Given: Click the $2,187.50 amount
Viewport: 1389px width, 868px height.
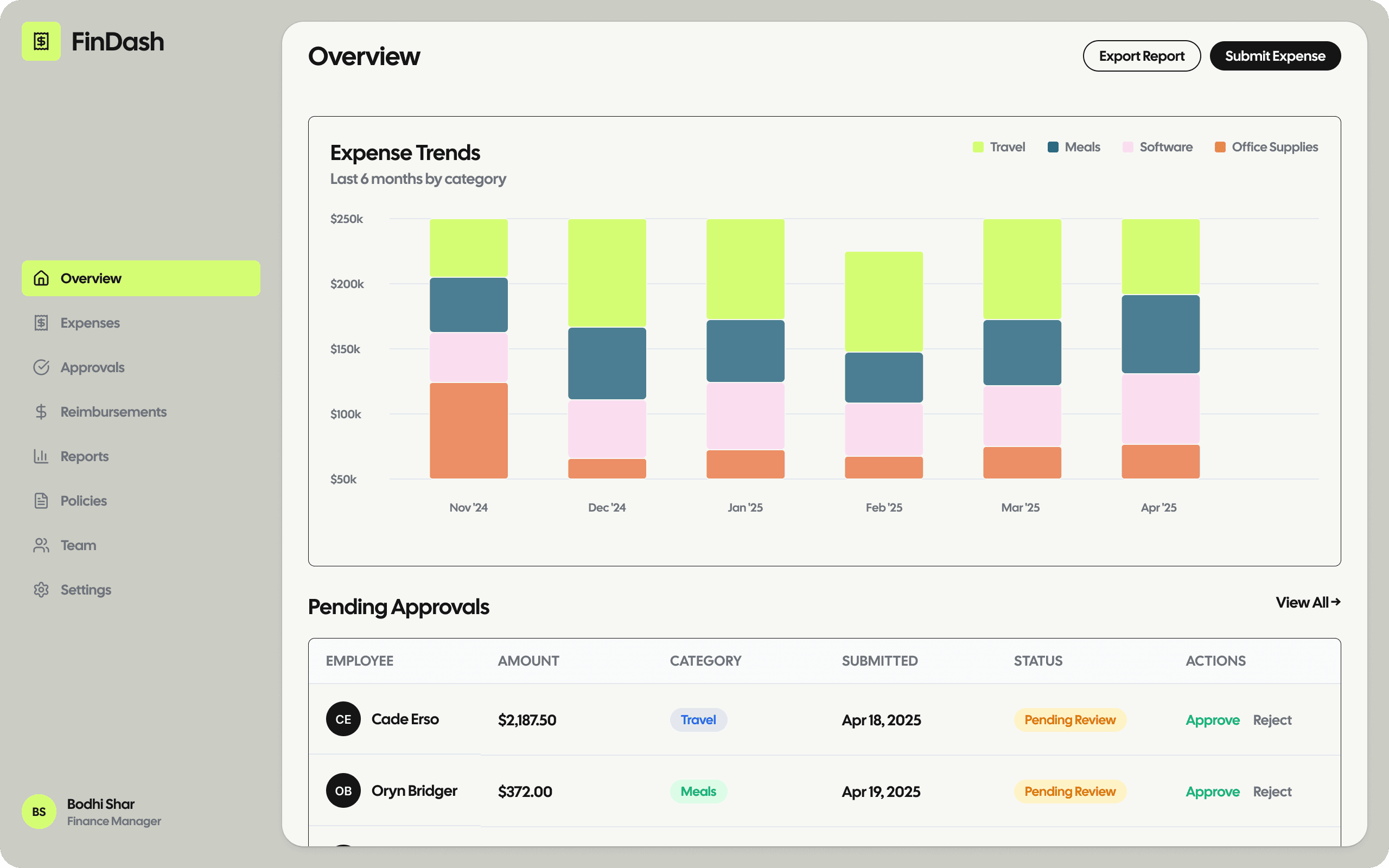Looking at the screenshot, I should (x=527, y=720).
